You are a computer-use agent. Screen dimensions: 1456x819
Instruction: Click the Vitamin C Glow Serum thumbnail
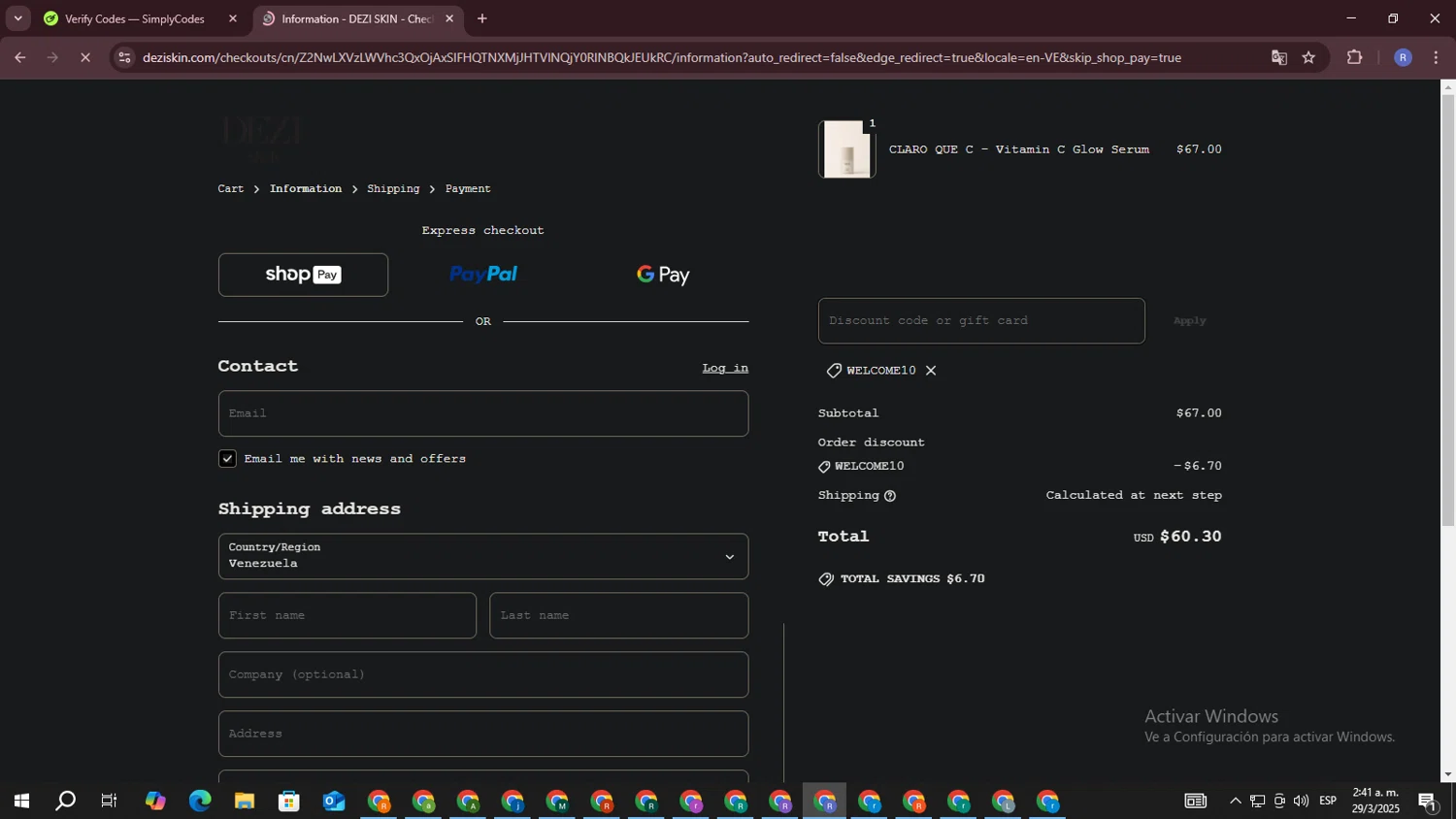click(847, 149)
